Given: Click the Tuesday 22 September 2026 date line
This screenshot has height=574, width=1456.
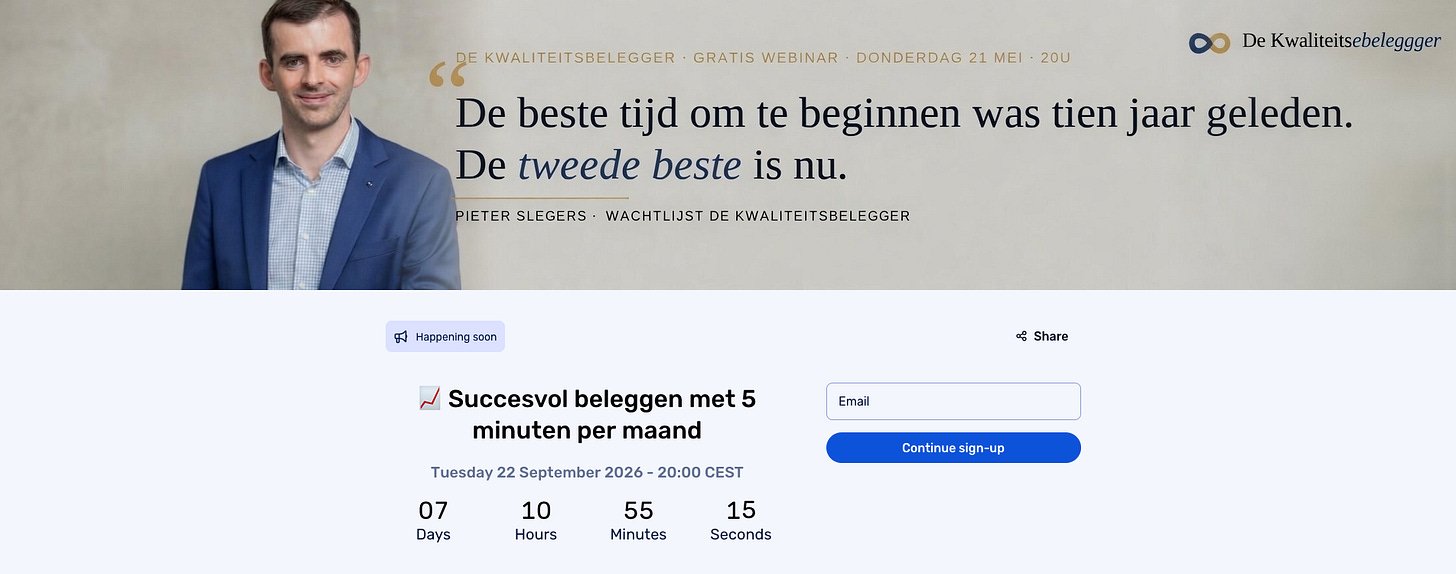Looking at the screenshot, I should (x=587, y=472).
